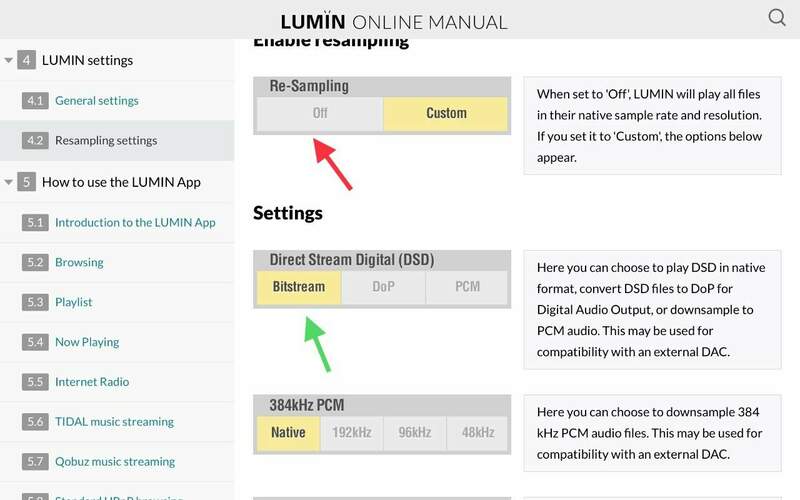The image size is (800, 500).
Task: Click the 5.1 section number badge
Action: coord(35,222)
